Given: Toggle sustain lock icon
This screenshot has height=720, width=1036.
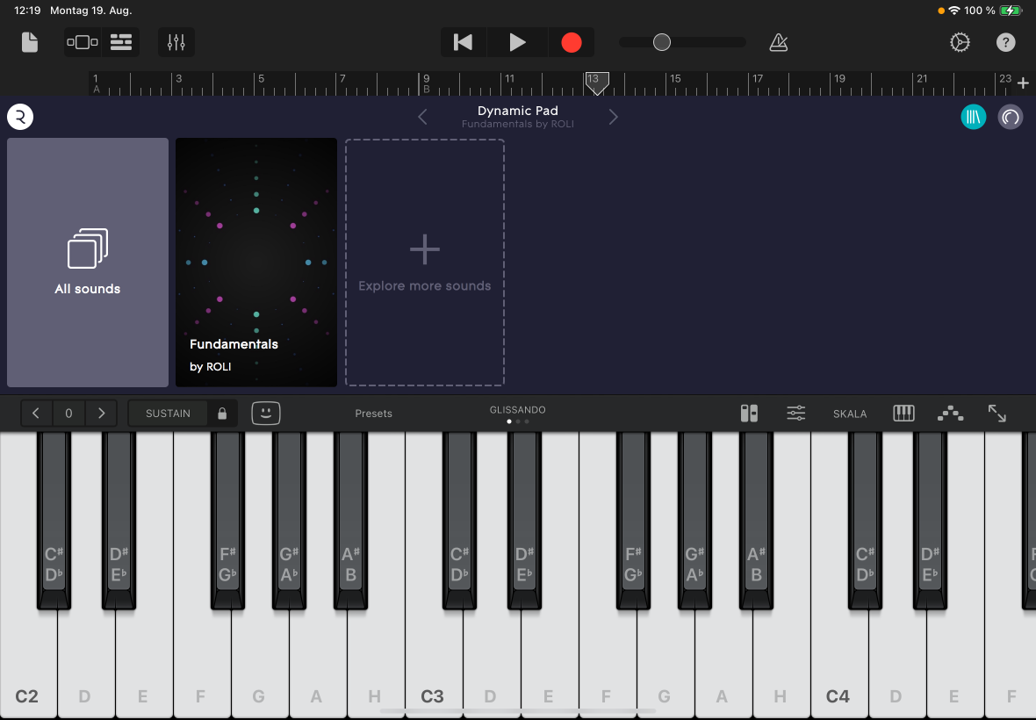Looking at the screenshot, I should click(x=222, y=413).
